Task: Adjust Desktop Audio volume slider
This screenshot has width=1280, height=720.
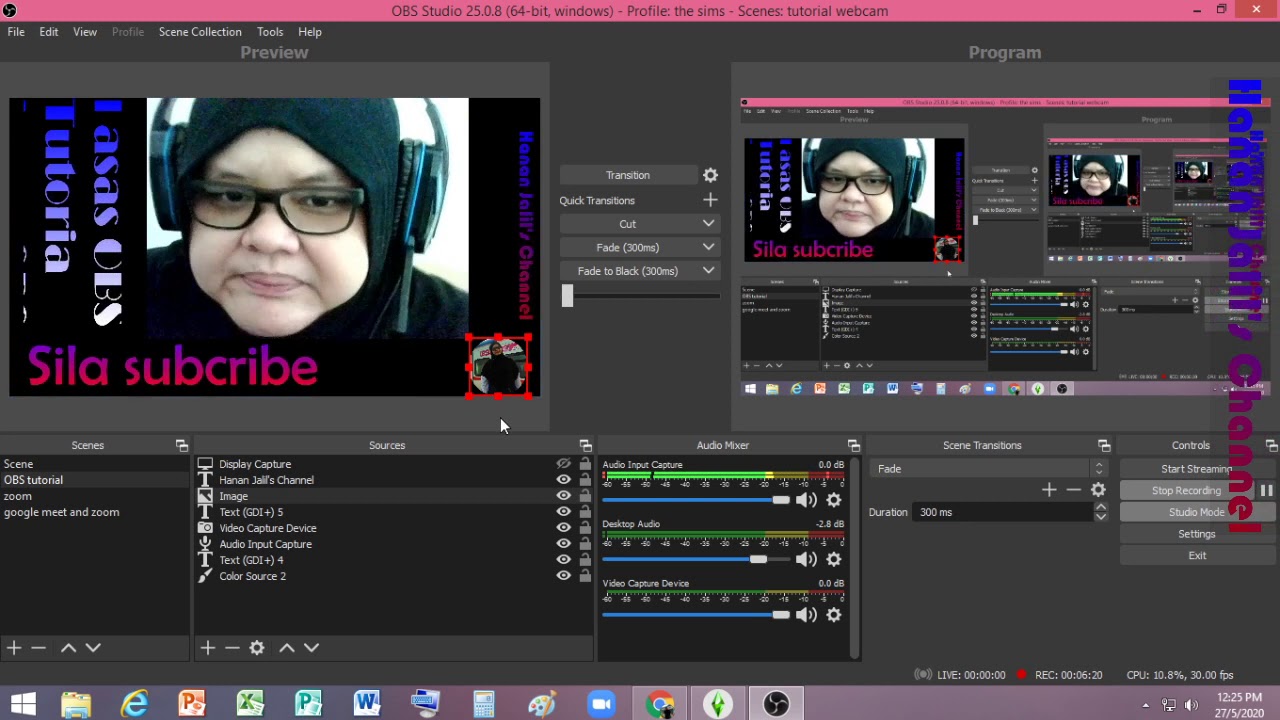Action: (x=759, y=559)
